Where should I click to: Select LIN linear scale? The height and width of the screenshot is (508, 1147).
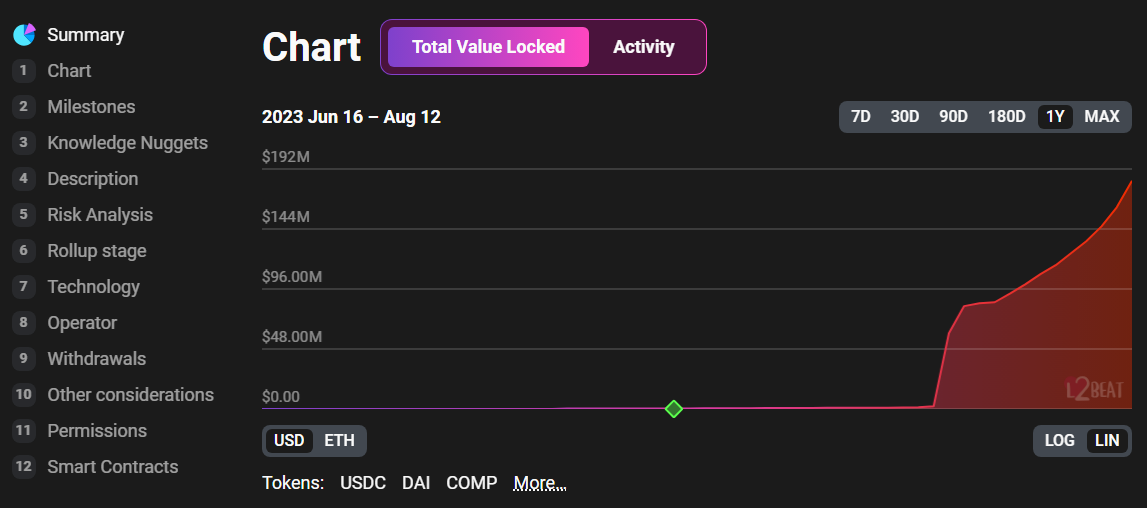click(x=1107, y=441)
